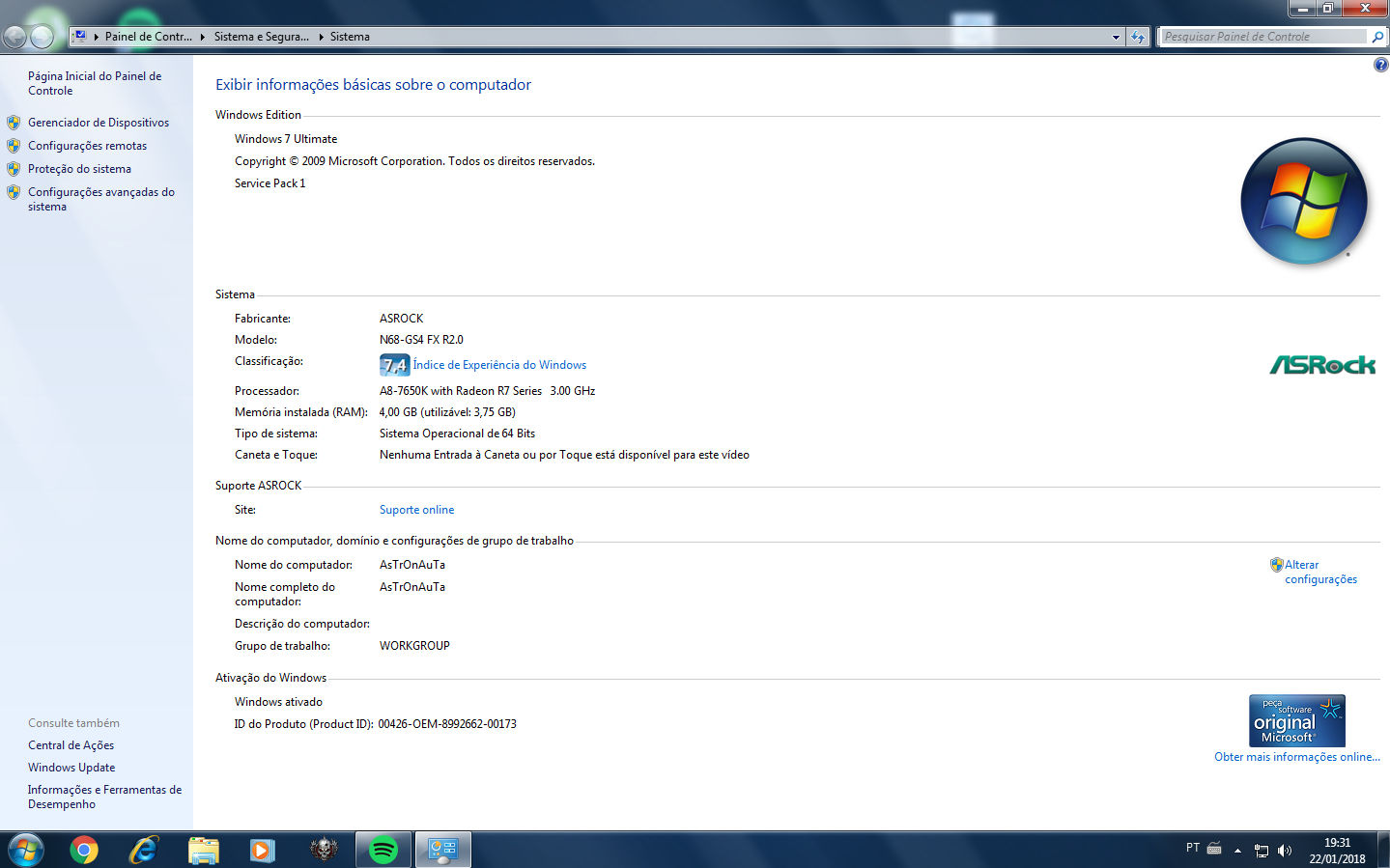Focus the Pesquisar Painel de Controle search box
This screenshot has width=1390, height=868.
[1264, 37]
